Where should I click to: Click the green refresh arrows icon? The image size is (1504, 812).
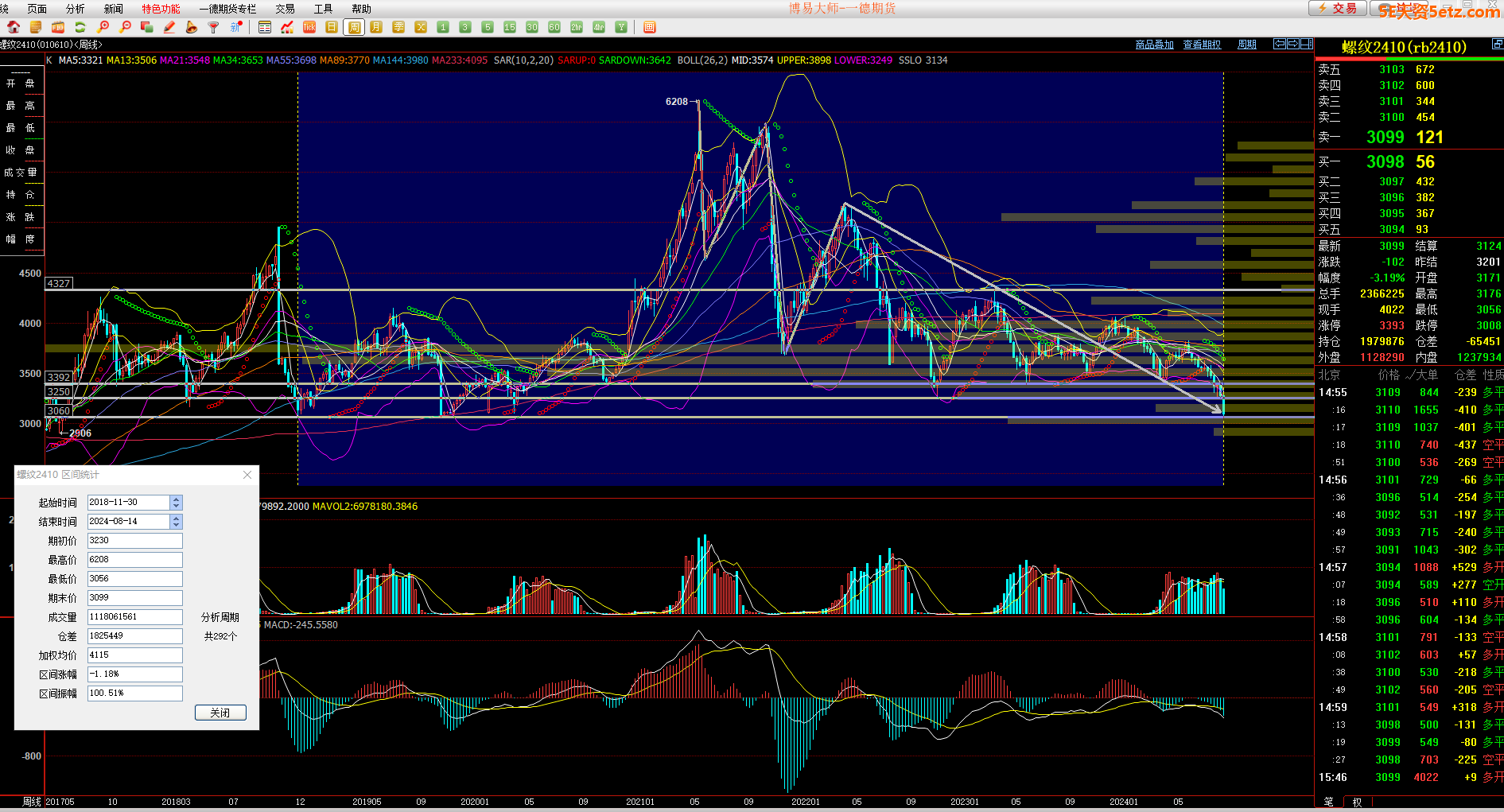click(x=80, y=27)
